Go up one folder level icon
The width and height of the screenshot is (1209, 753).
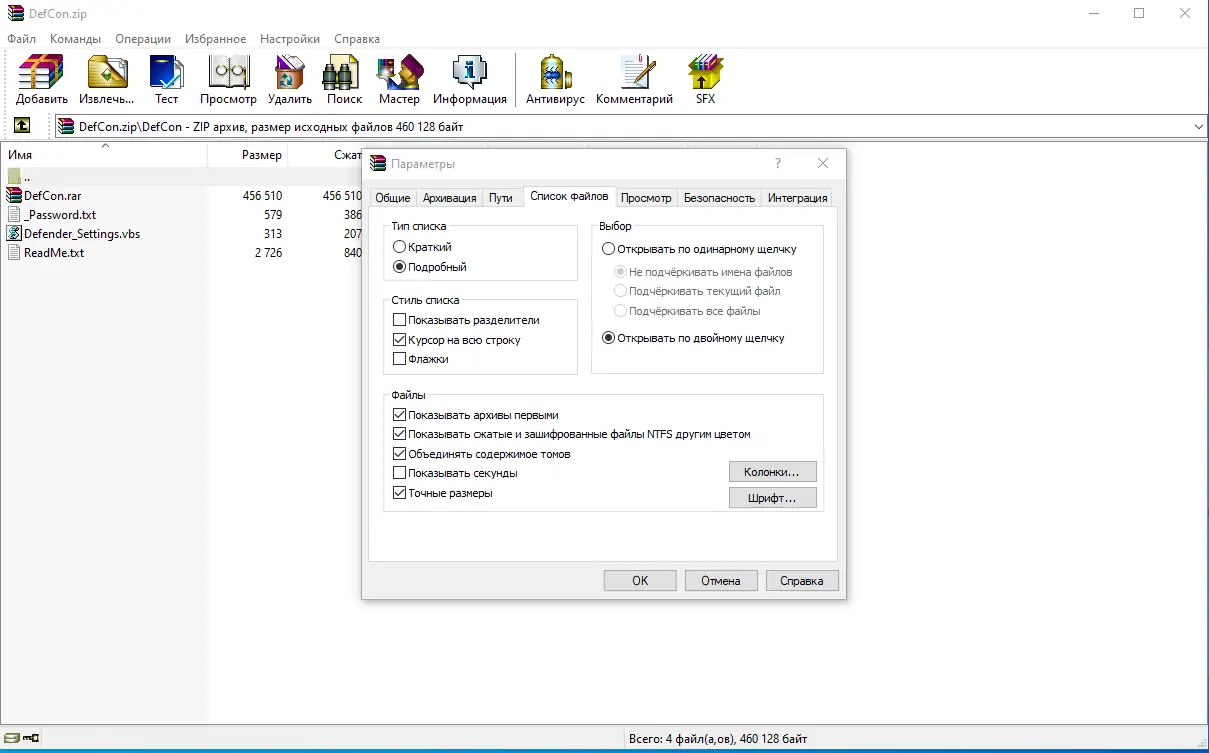(x=22, y=126)
